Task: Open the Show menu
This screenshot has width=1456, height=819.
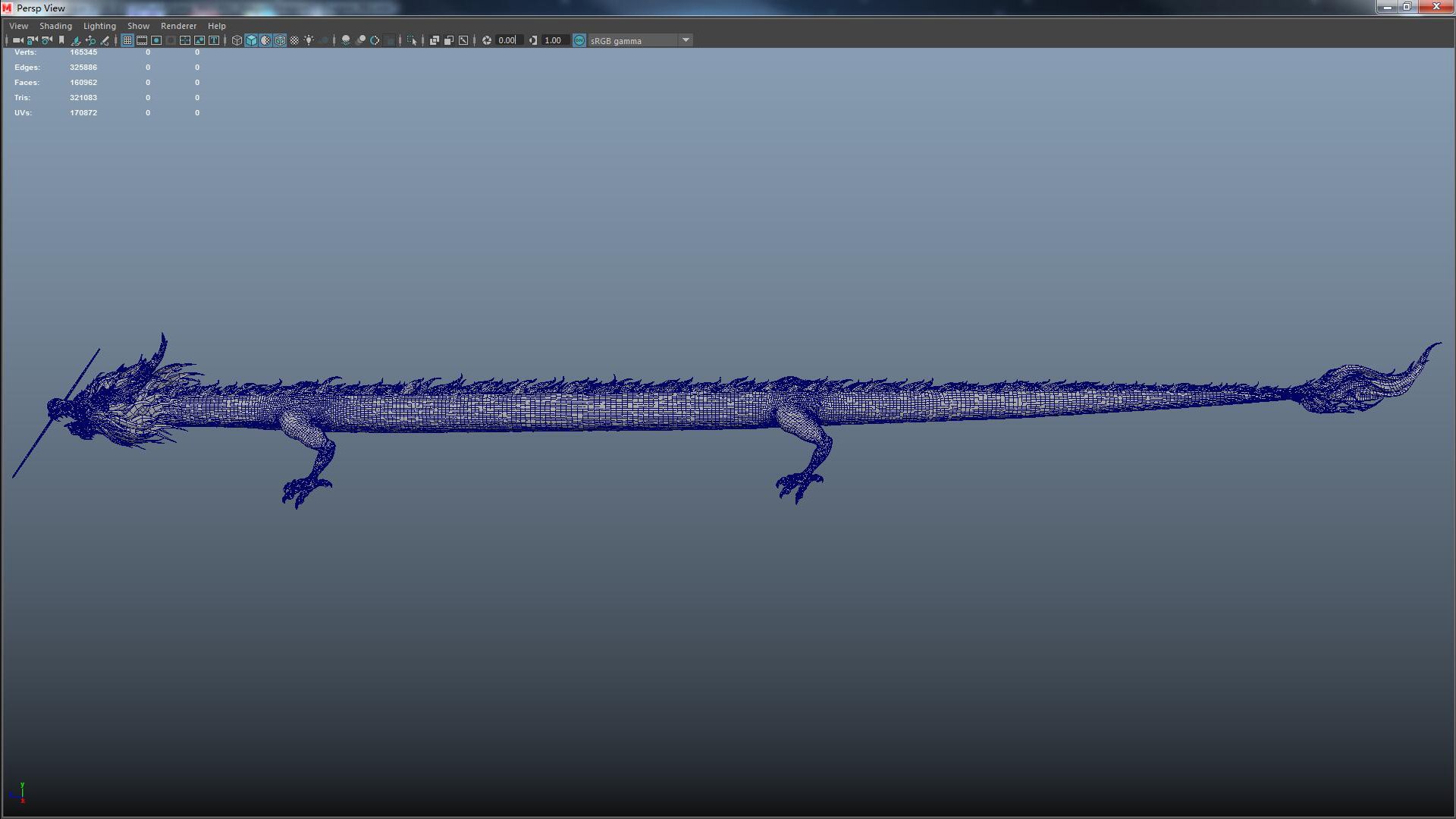Action: pyautogui.click(x=138, y=26)
